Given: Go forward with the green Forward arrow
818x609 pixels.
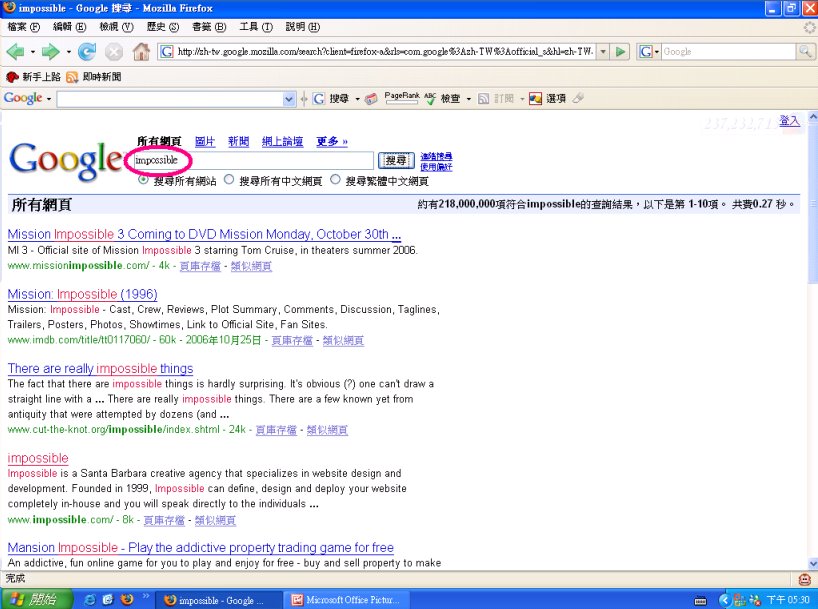Looking at the screenshot, I should 50,52.
